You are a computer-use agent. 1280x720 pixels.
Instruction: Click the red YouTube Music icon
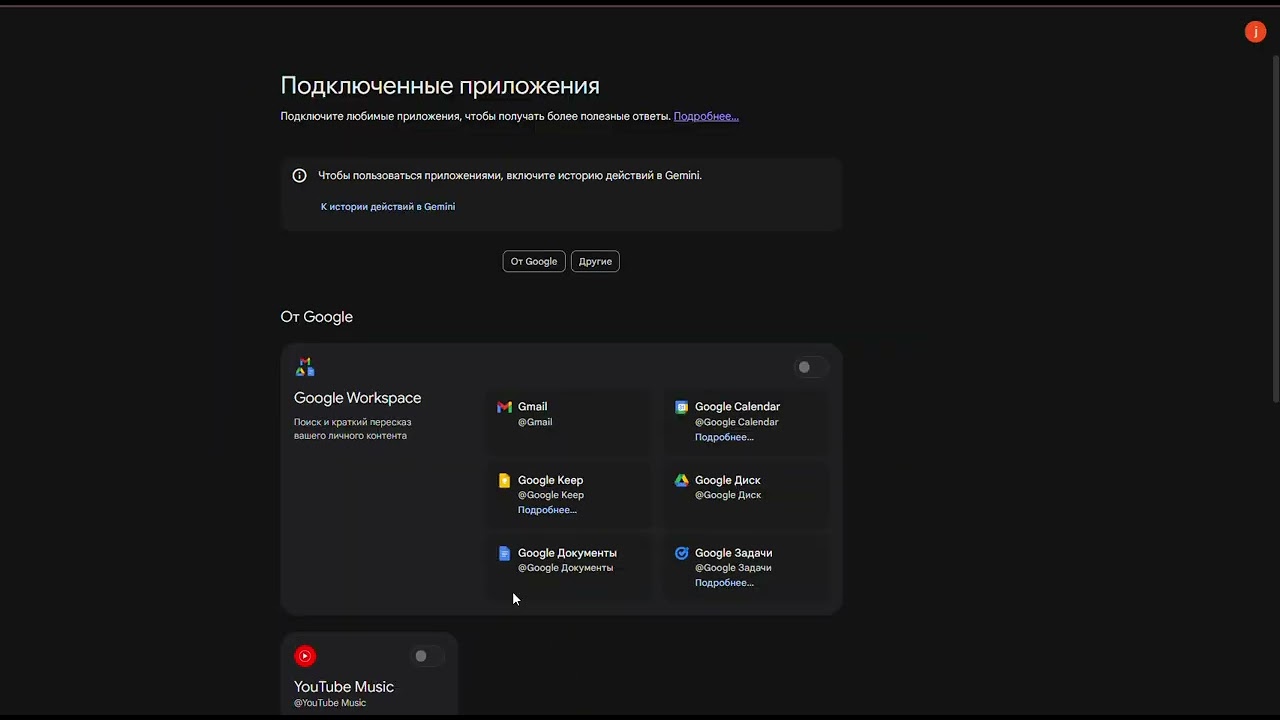[305, 656]
